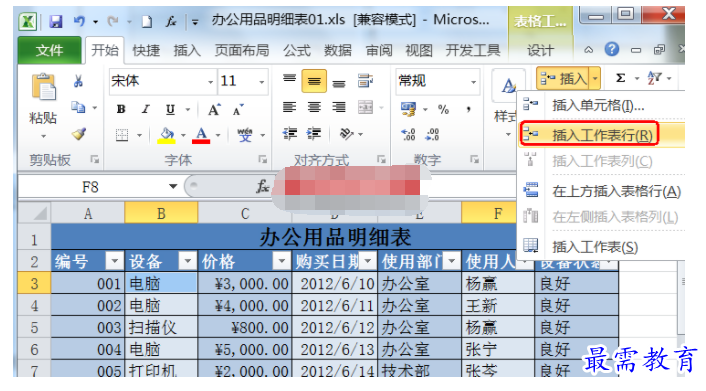Choose 插入工作表(S) menu item

coord(602,246)
